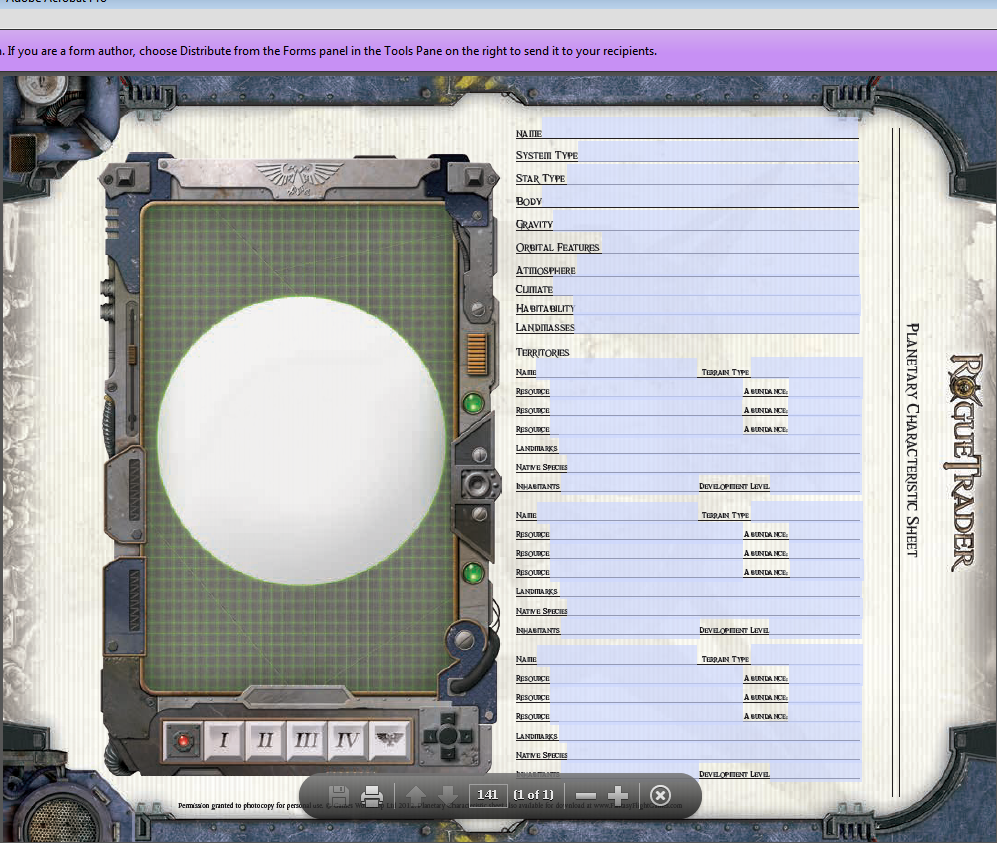Click the third territory's Name field
Viewport: 997px width, 843px height.
[x=617, y=655]
